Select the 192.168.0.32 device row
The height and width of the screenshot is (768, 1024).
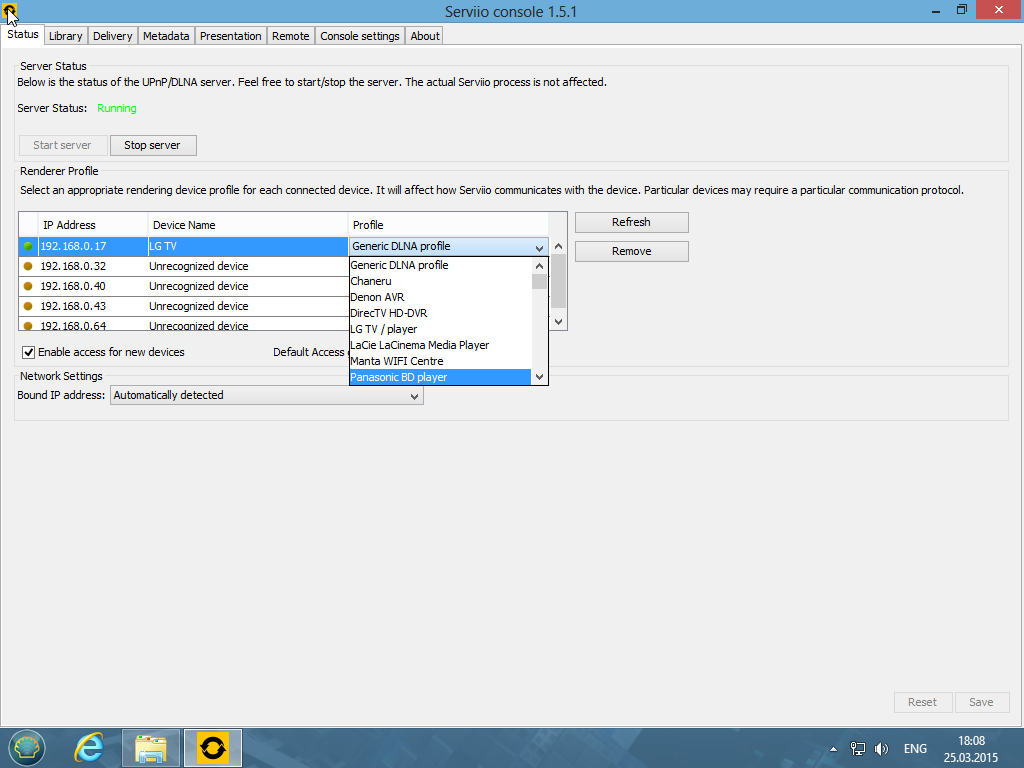[x=200, y=266]
